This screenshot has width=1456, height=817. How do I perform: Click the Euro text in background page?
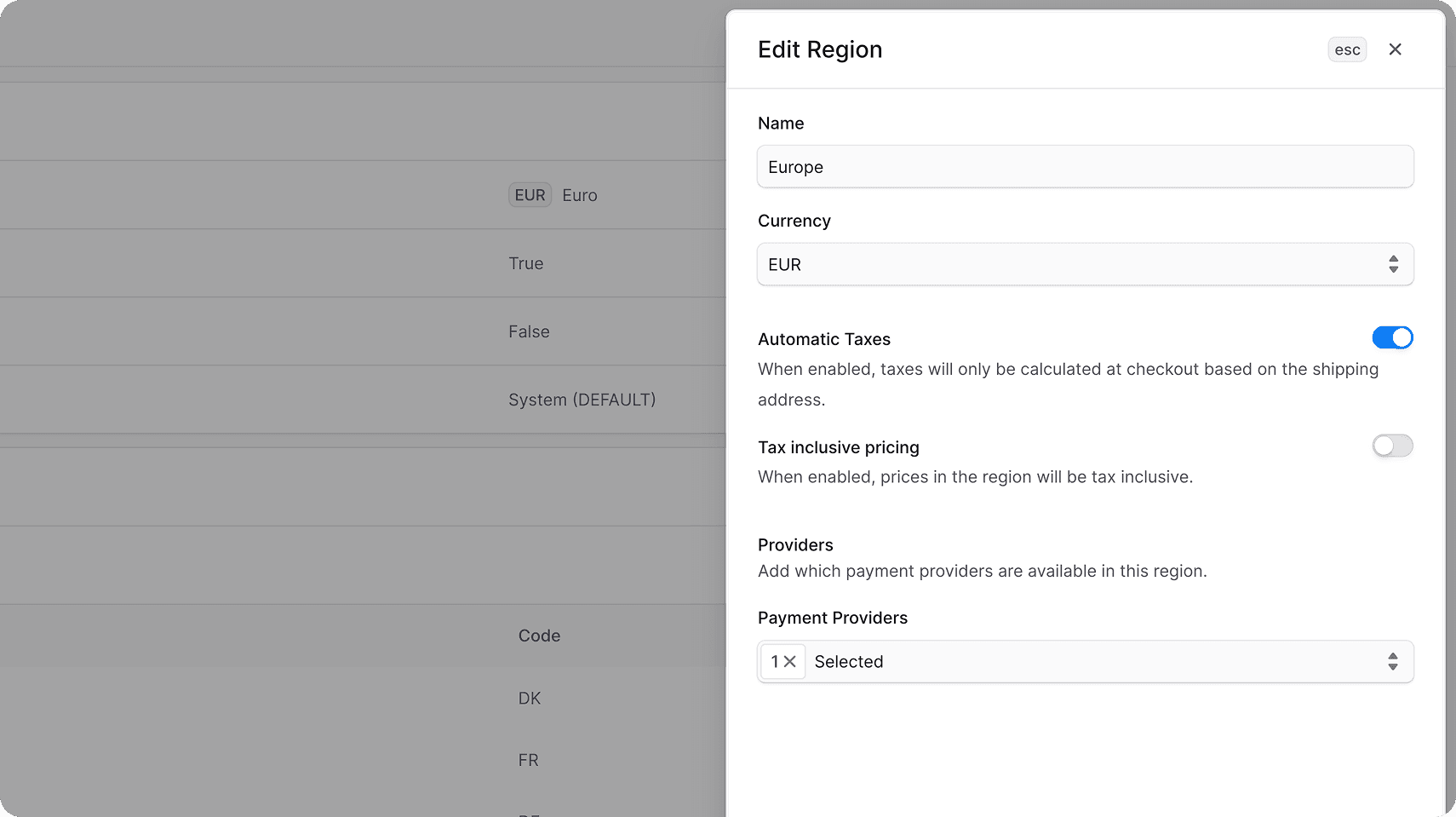pos(580,195)
